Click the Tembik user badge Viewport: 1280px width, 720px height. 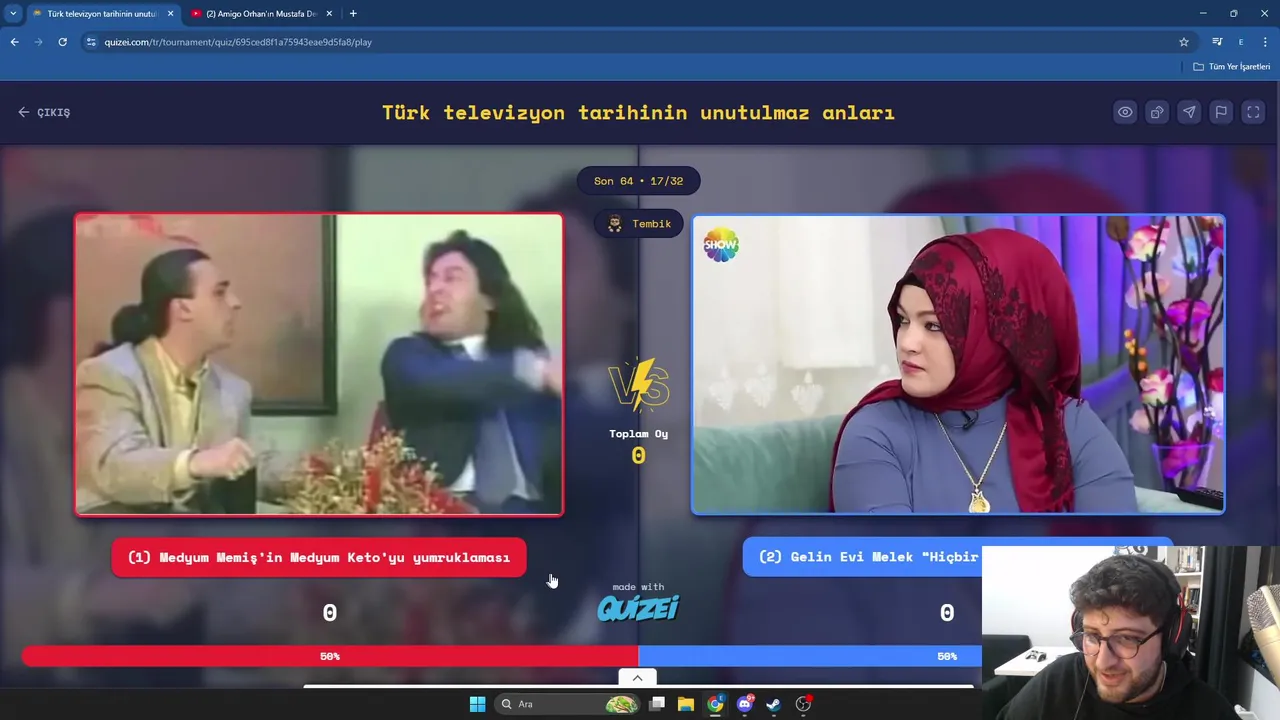[x=639, y=224]
